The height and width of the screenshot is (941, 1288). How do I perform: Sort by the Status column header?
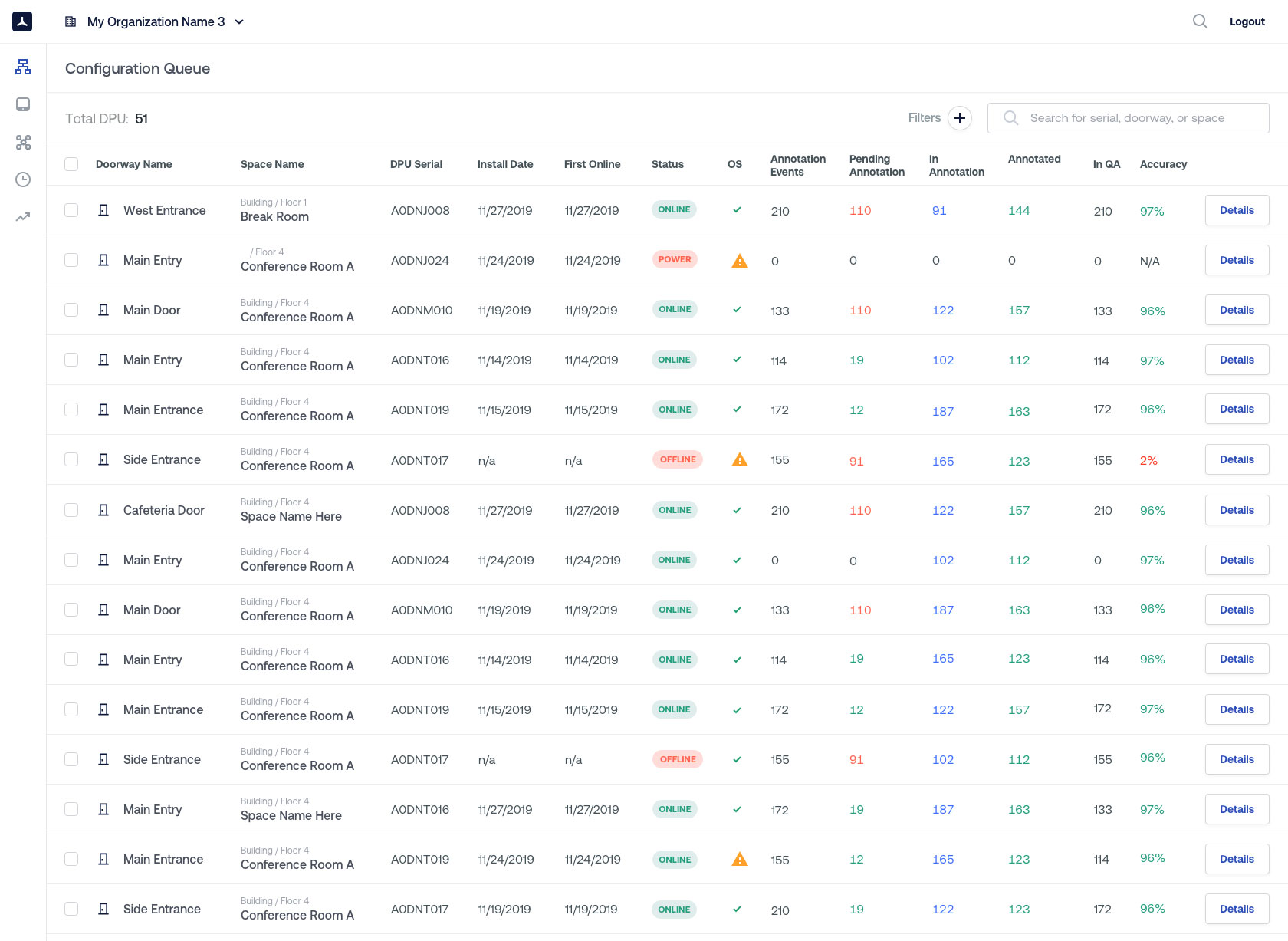point(667,164)
